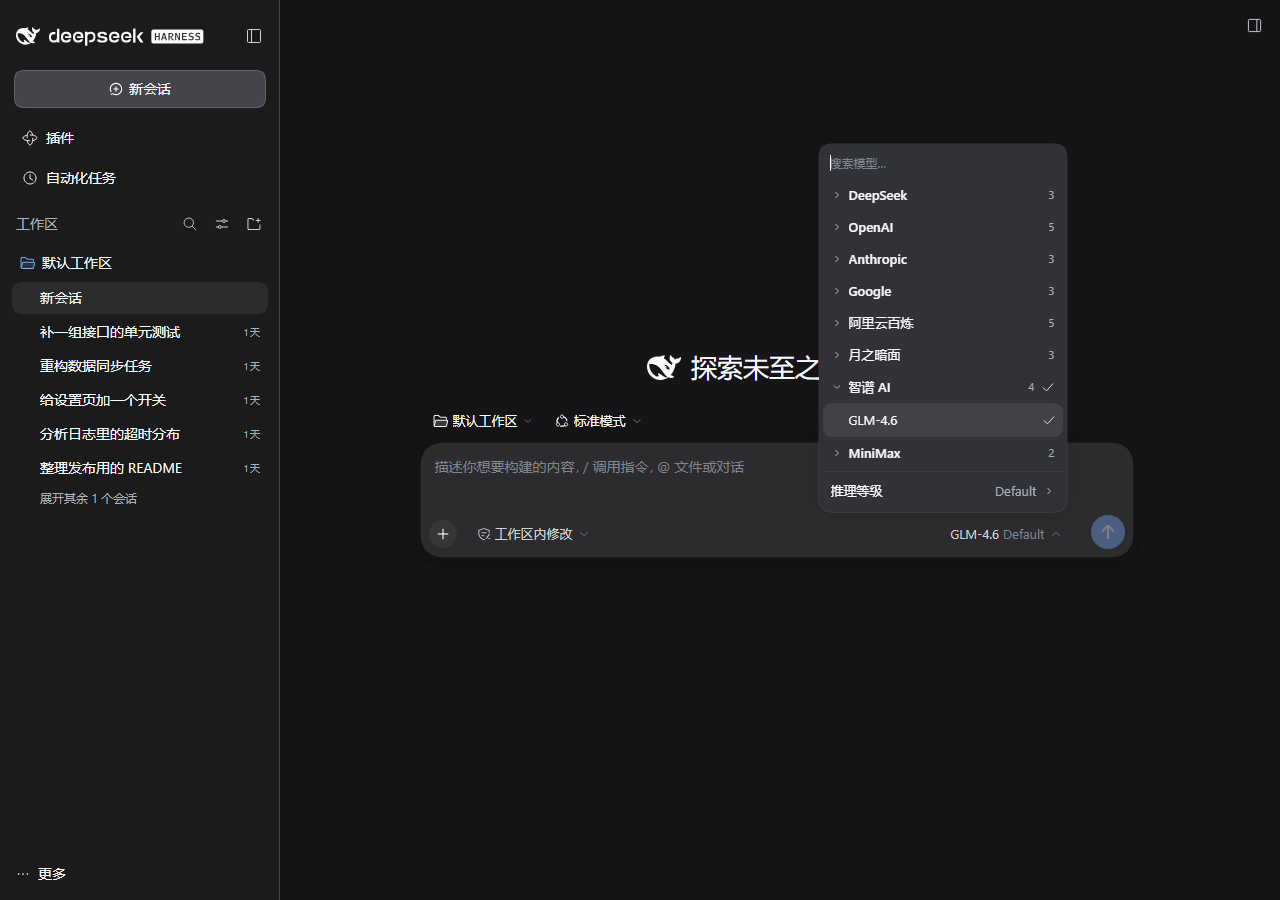The height and width of the screenshot is (900, 1280).
Task: Open 默认工作区 dropdown above input
Action: (483, 421)
